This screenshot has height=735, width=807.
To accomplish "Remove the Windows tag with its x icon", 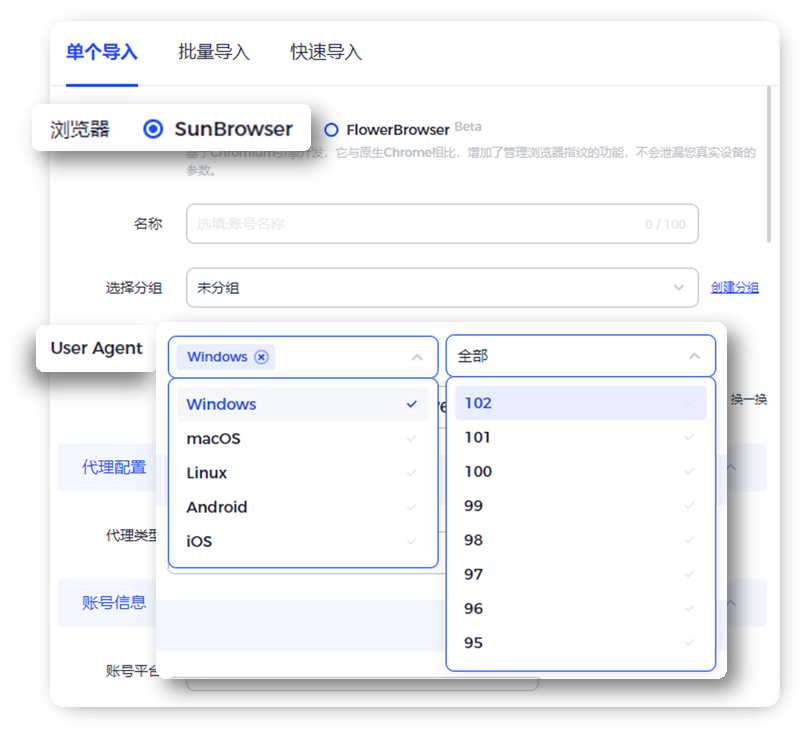I will pyautogui.click(x=261, y=357).
